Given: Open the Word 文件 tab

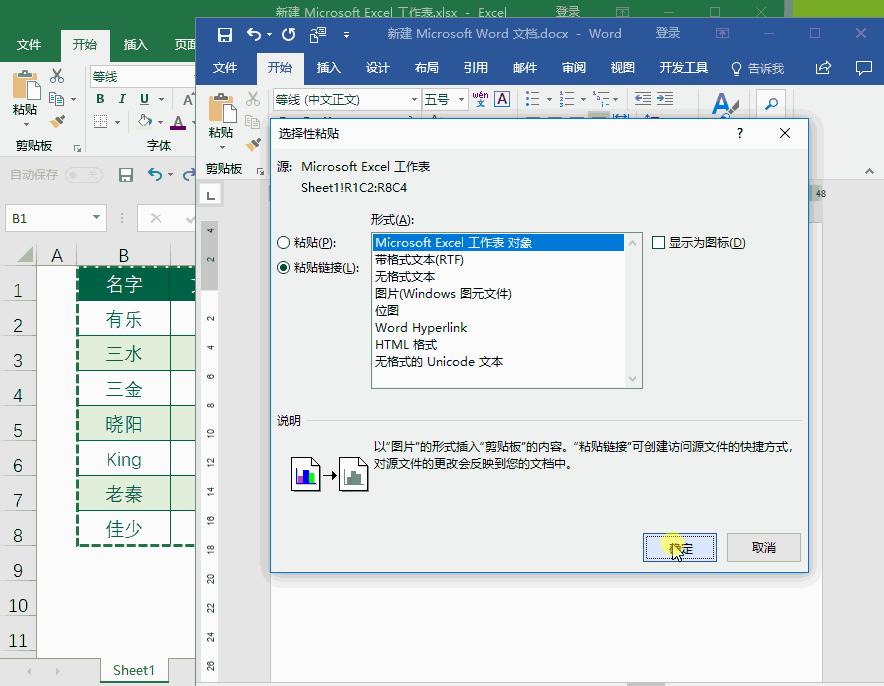Looking at the screenshot, I should 225,68.
